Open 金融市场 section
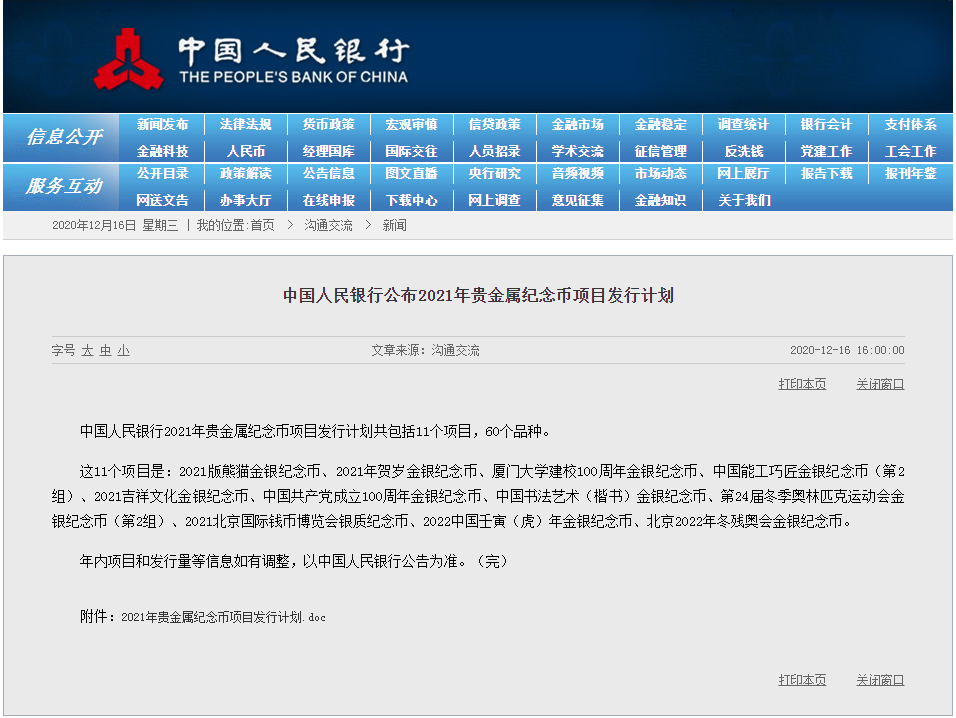This screenshot has width=956, height=718. [577, 124]
